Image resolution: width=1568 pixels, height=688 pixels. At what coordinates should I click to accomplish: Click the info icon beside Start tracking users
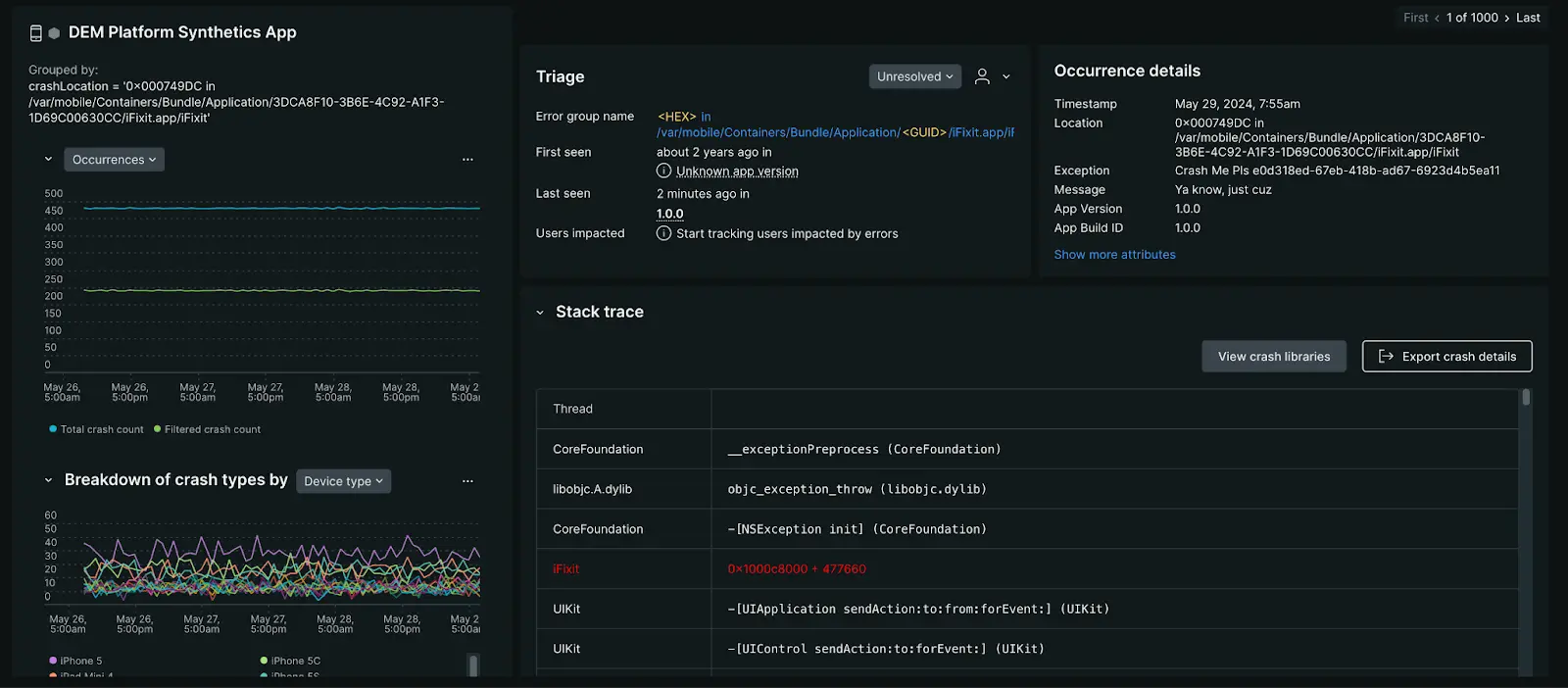(663, 233)
